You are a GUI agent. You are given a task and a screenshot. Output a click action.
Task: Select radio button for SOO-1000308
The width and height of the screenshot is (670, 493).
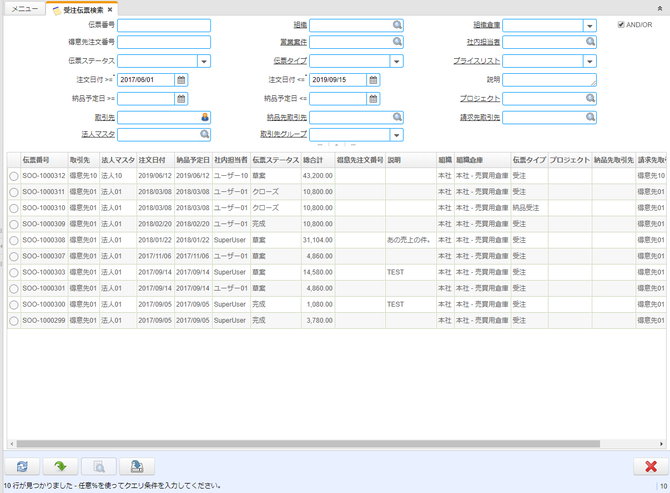click(x=14, y=241)
